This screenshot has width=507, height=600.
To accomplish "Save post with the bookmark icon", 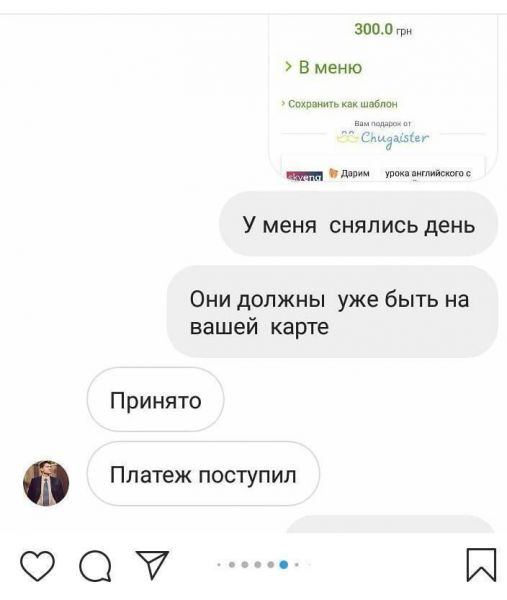I will 481,565.
